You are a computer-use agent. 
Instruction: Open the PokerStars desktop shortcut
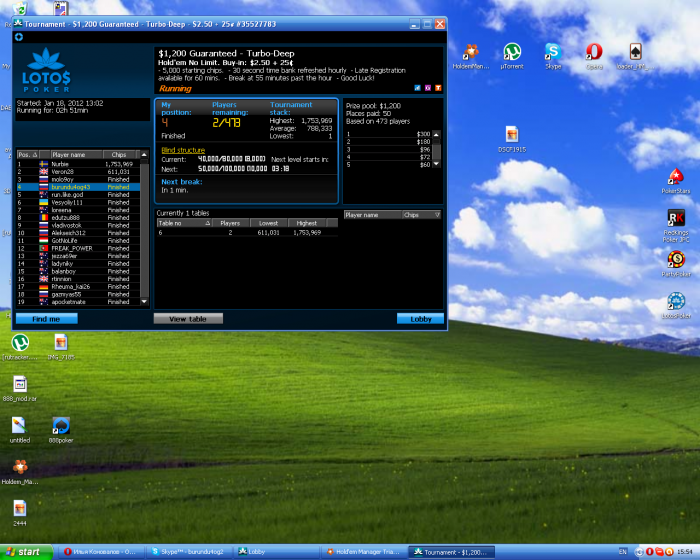coord(675,176)
